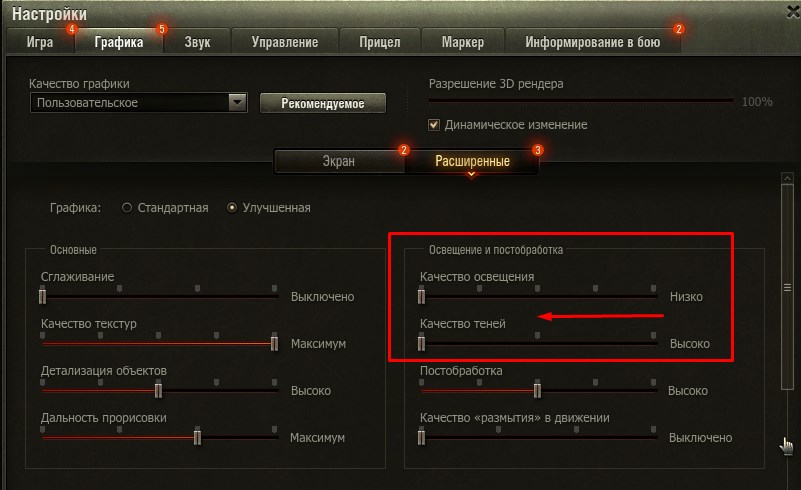Open the Управление tab
Screen dimensions: 801x490
tap(285, 42)
